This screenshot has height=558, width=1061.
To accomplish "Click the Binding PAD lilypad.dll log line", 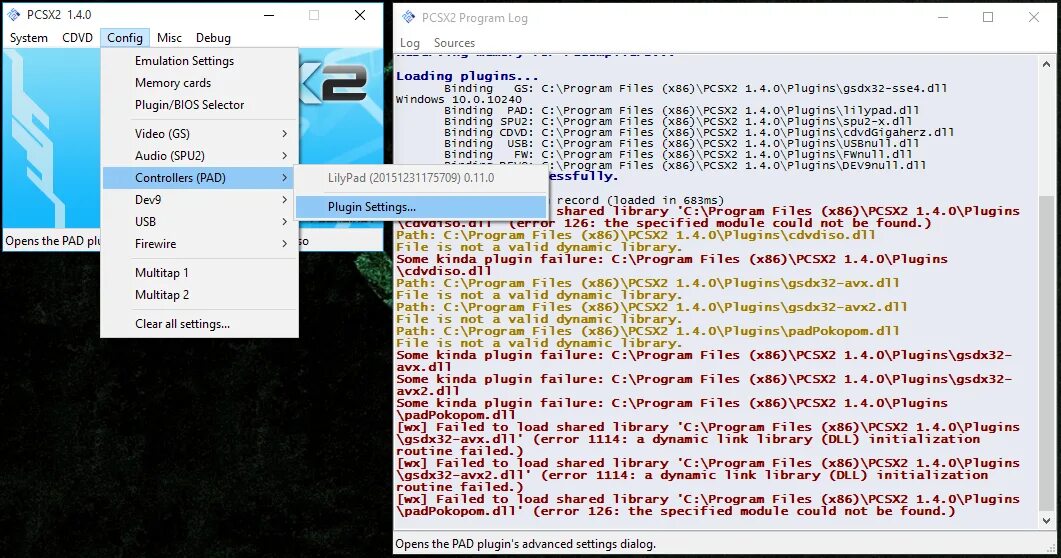I will (681, 110).
